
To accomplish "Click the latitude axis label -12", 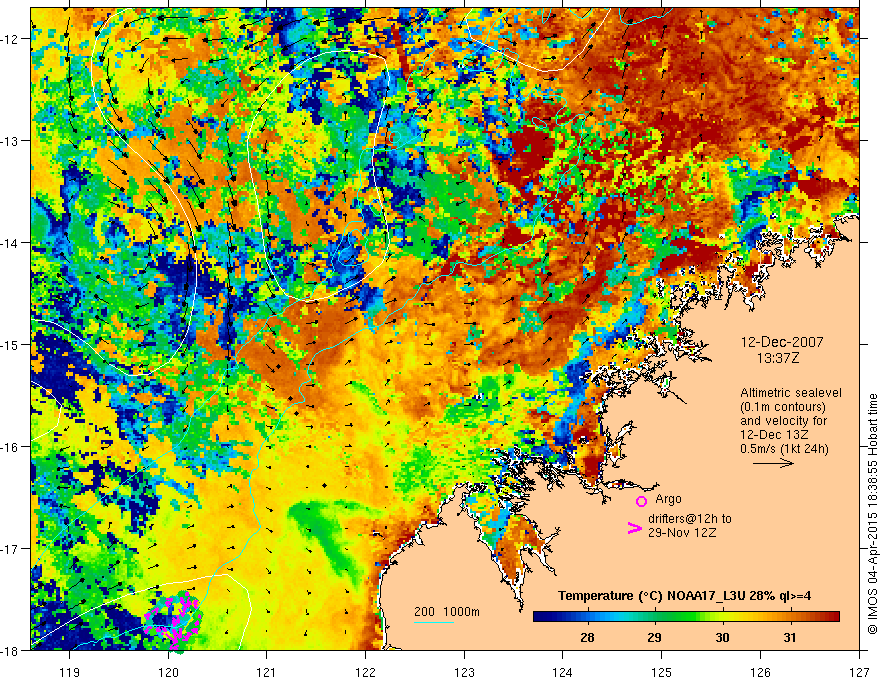I will coord(10,39).
